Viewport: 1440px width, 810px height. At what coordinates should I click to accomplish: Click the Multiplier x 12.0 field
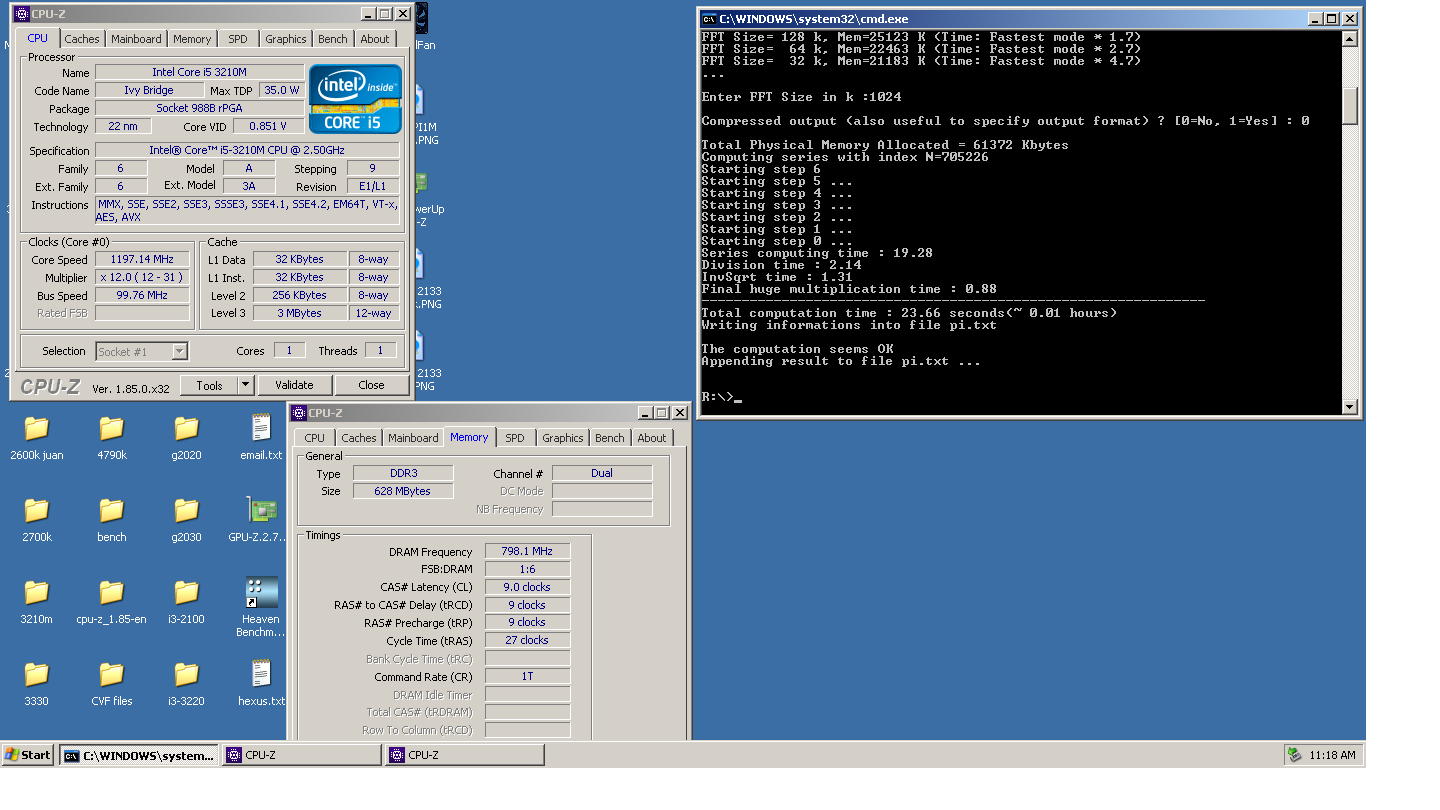142,277
